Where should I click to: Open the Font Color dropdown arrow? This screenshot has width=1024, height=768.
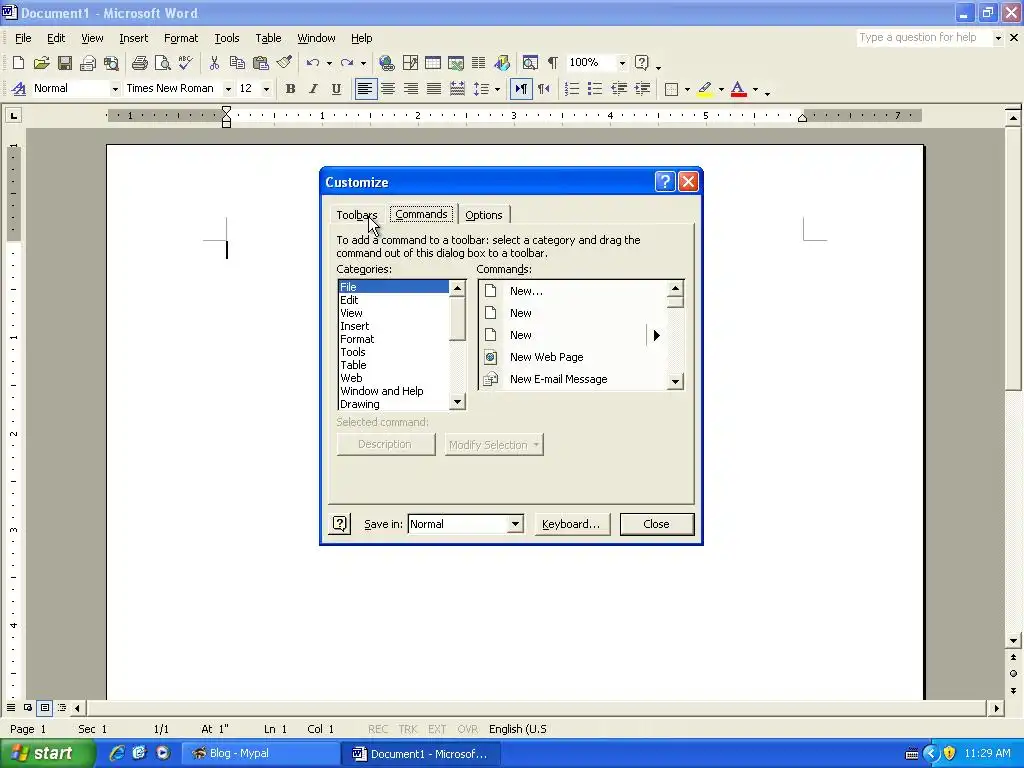756,89
